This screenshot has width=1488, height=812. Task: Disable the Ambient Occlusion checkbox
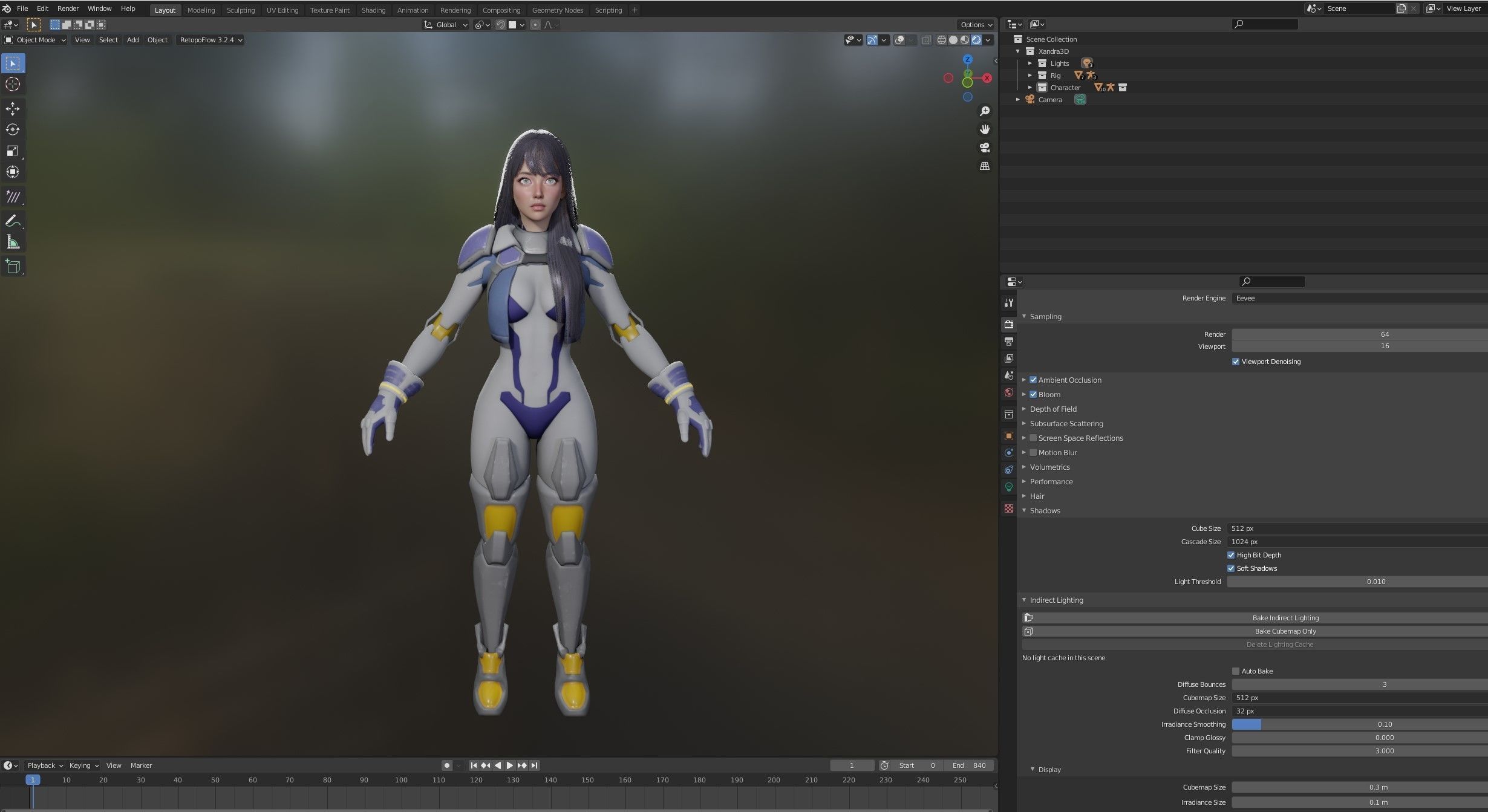coord(1033,380)
